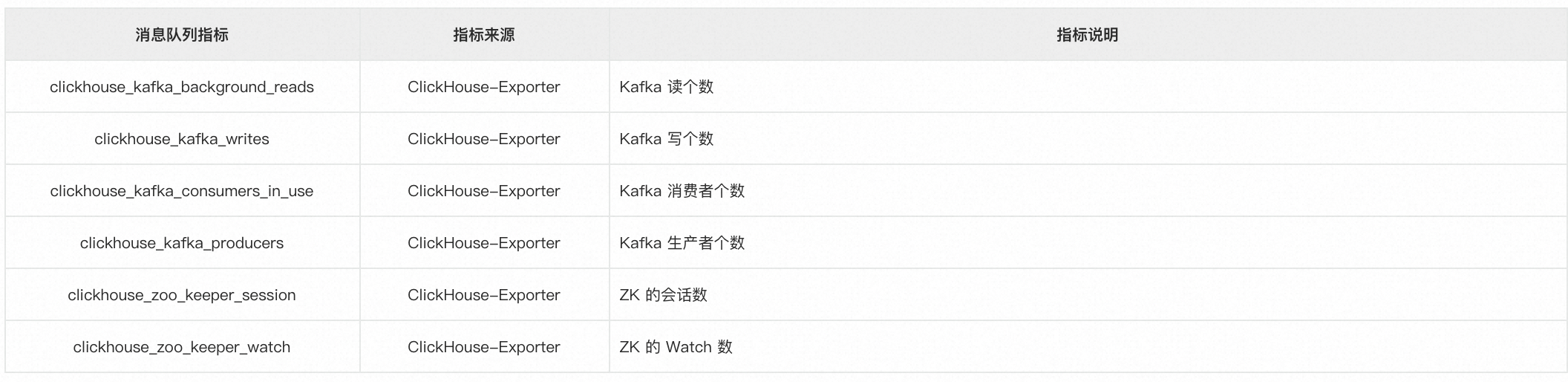This screenshot has width=1568, height=382.
Task: Click the Kafka 生产者个数 description
Action: [682, 243]
